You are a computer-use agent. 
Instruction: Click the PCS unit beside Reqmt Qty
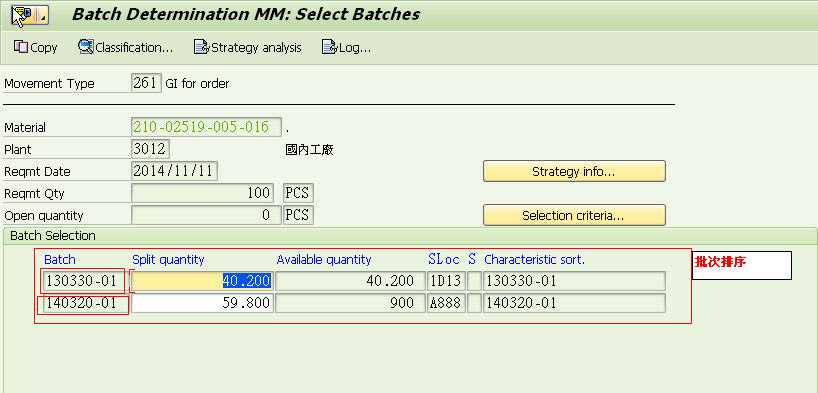coord(298,193)
